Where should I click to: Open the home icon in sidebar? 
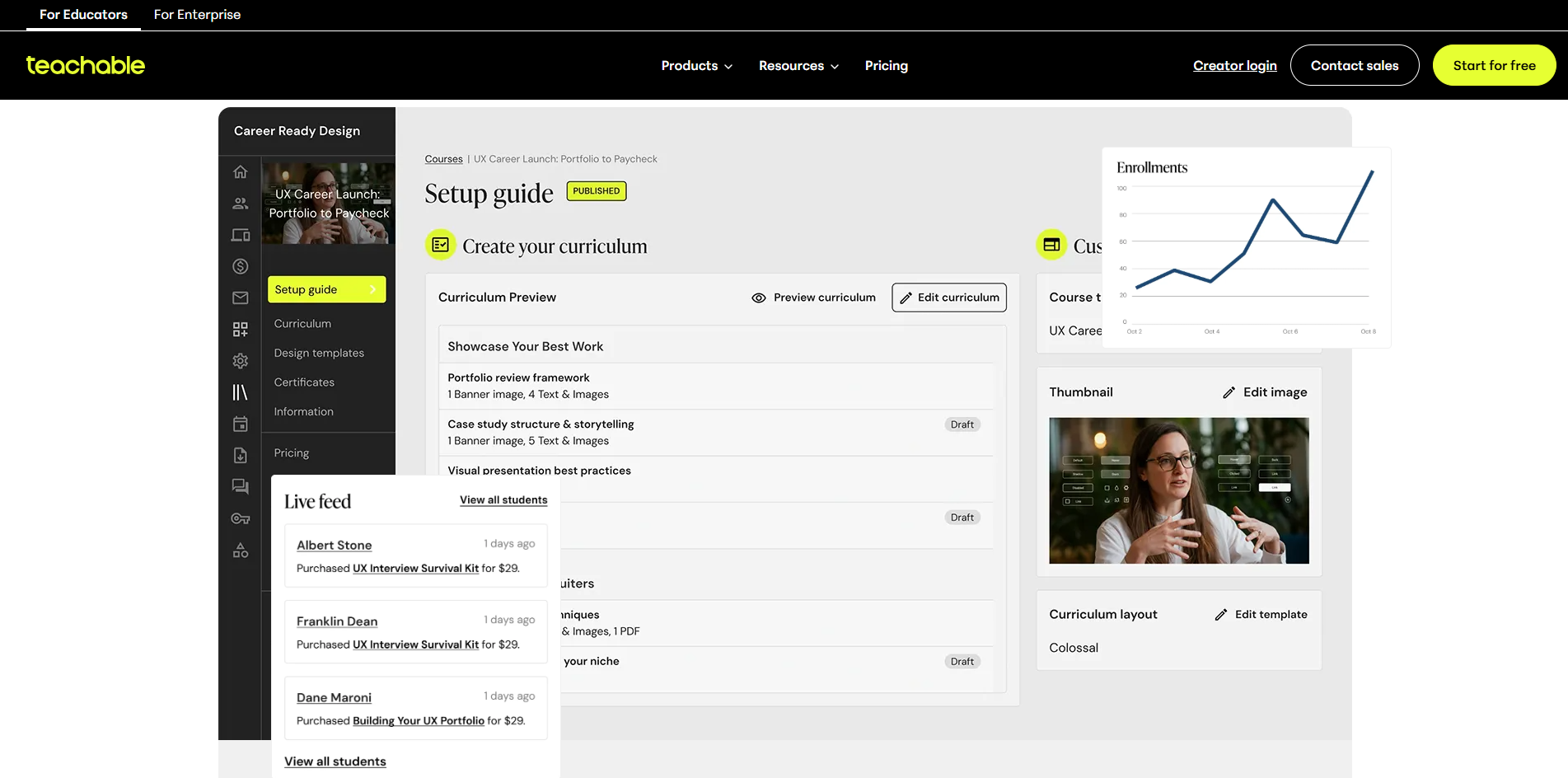pos(240,171)
